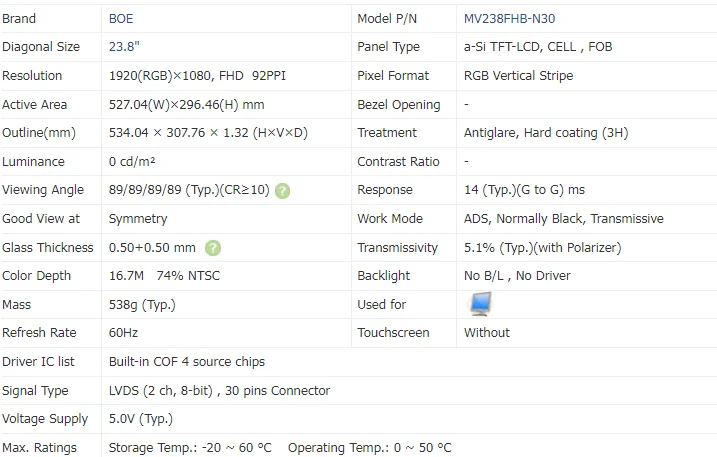Click the Max. Ratings label
This screenshot has height=457, width=717.
[39, 447]
